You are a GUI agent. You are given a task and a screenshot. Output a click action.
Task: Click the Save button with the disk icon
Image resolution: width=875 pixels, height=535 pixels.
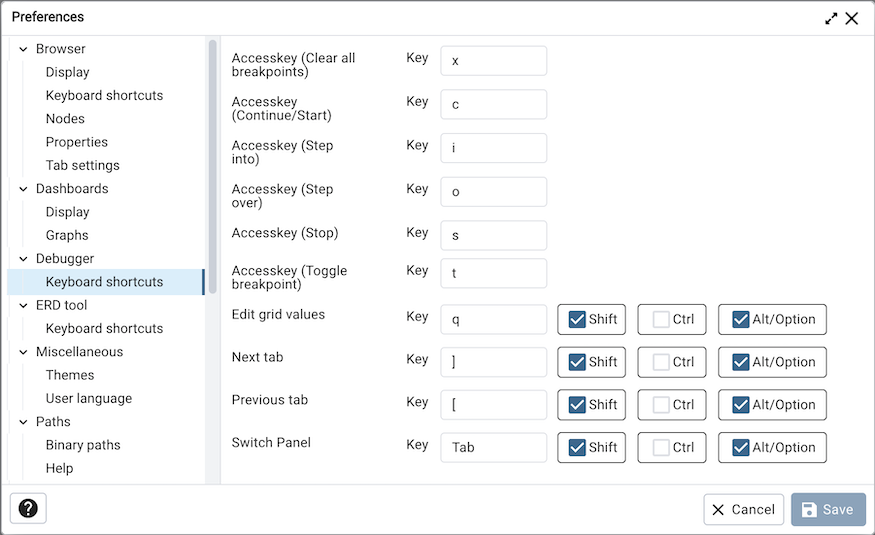point(828,509)
